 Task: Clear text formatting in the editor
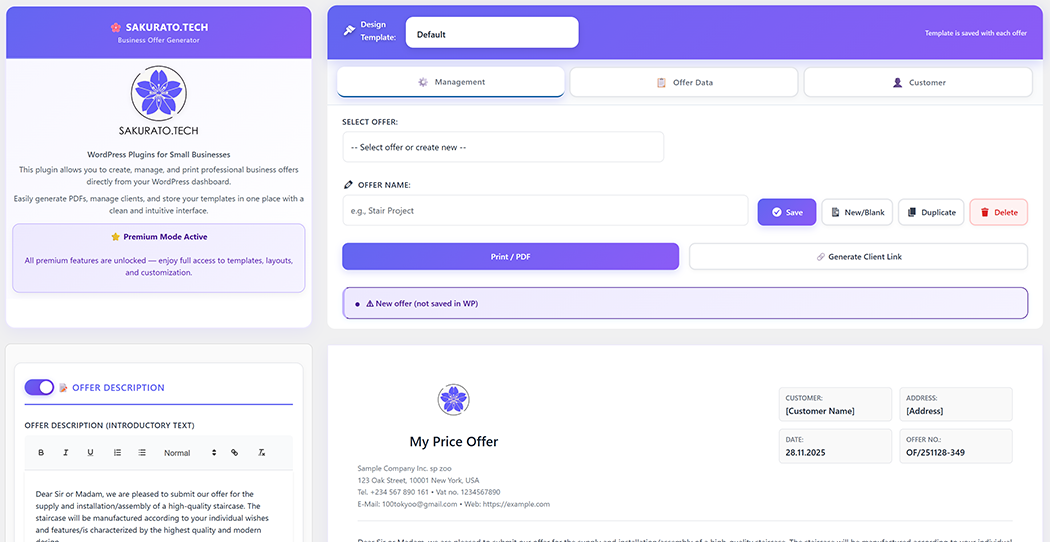[x=261, y=453]
